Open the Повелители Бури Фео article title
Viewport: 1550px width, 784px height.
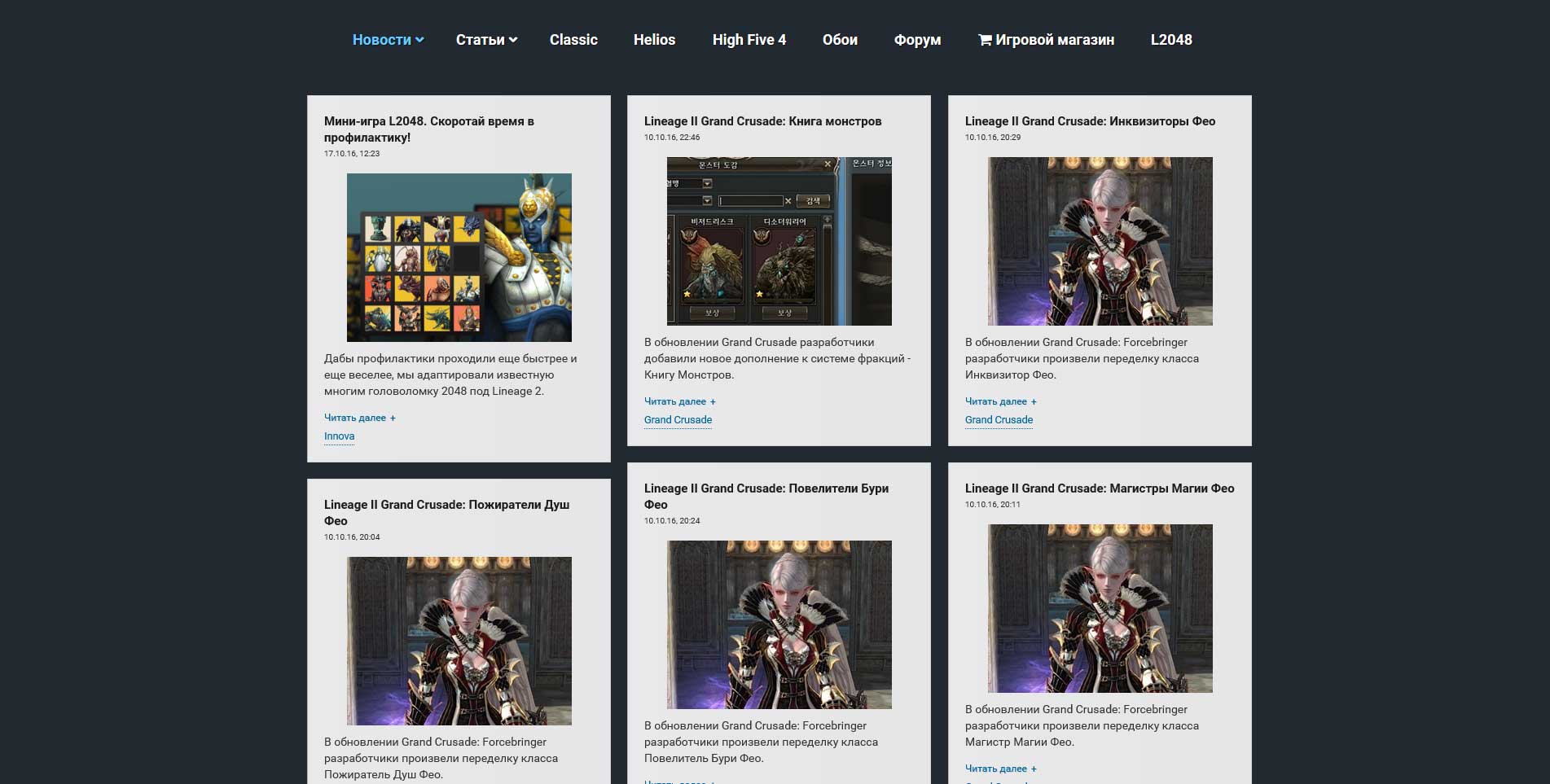click(766, 497)
